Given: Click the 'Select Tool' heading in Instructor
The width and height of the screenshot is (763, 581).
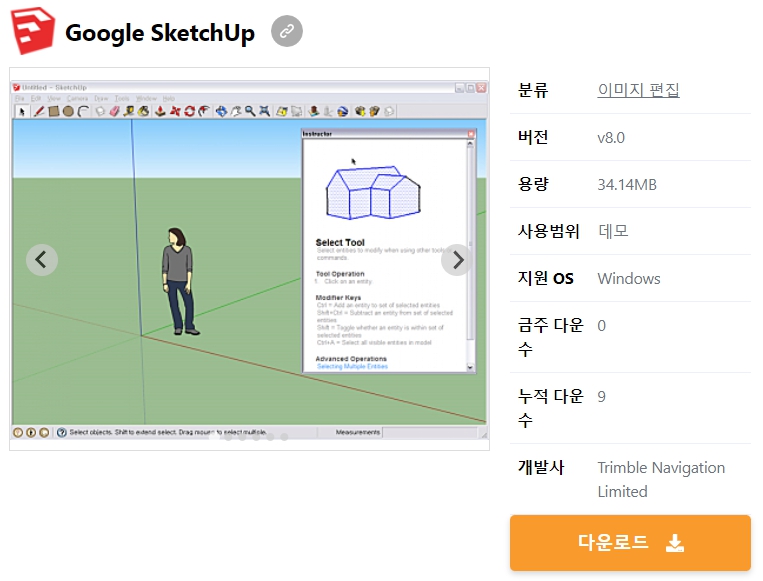Looking at the screenshot, I should pos(340,242).
